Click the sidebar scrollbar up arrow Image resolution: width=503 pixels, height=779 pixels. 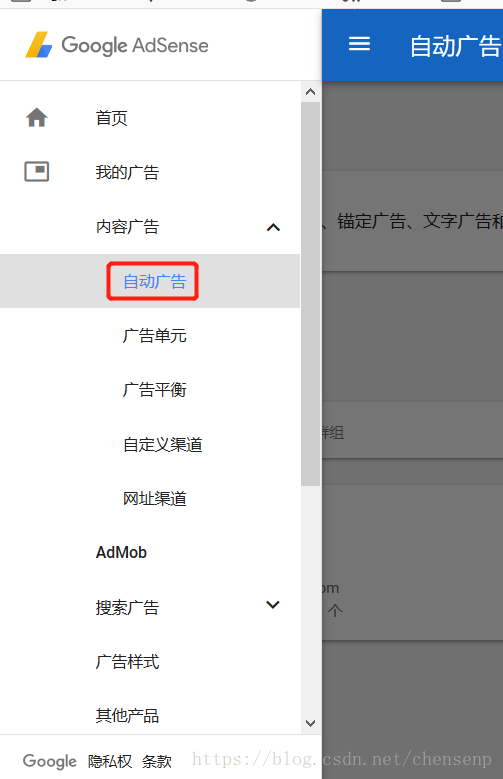(311, 92)
